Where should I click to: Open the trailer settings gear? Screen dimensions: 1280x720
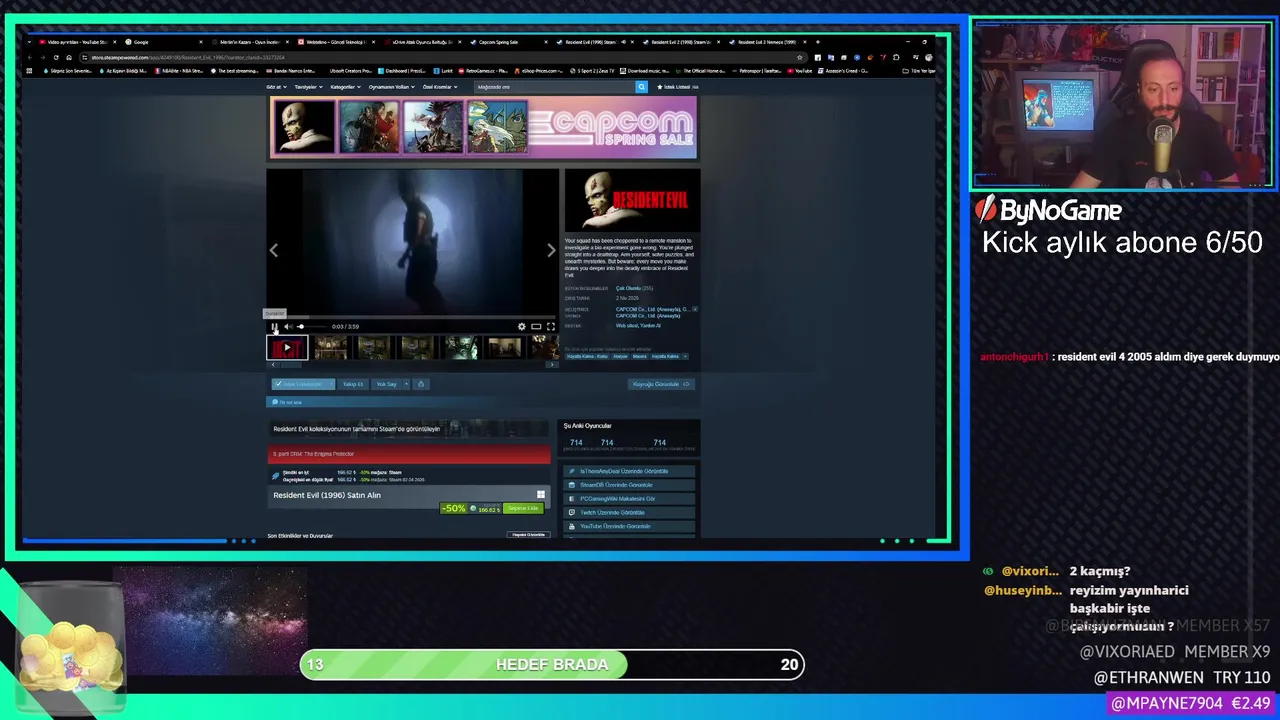click(521, 326)
